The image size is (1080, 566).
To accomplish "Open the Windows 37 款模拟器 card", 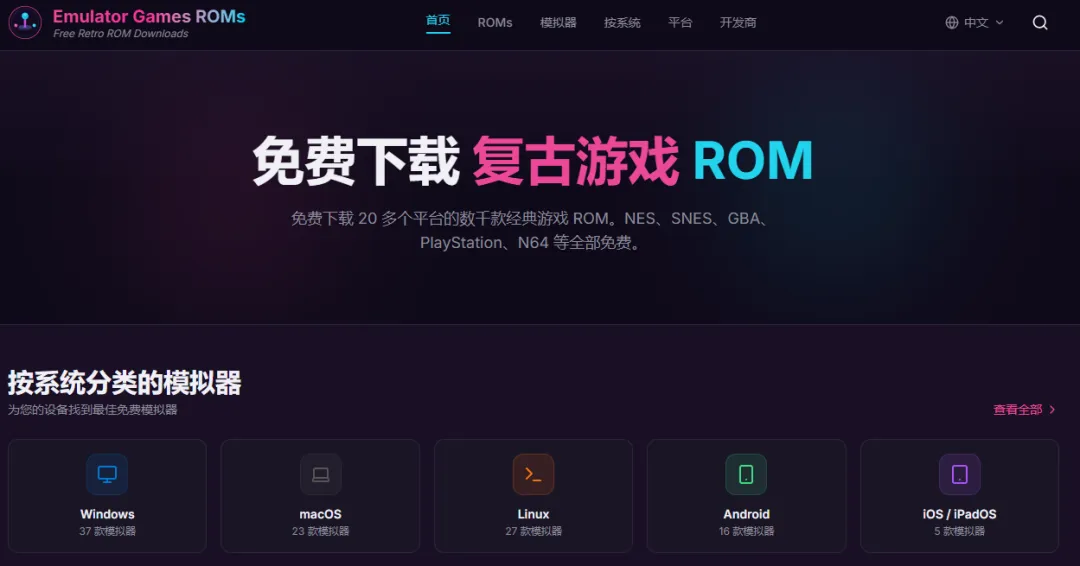I will tap(107, 496).
